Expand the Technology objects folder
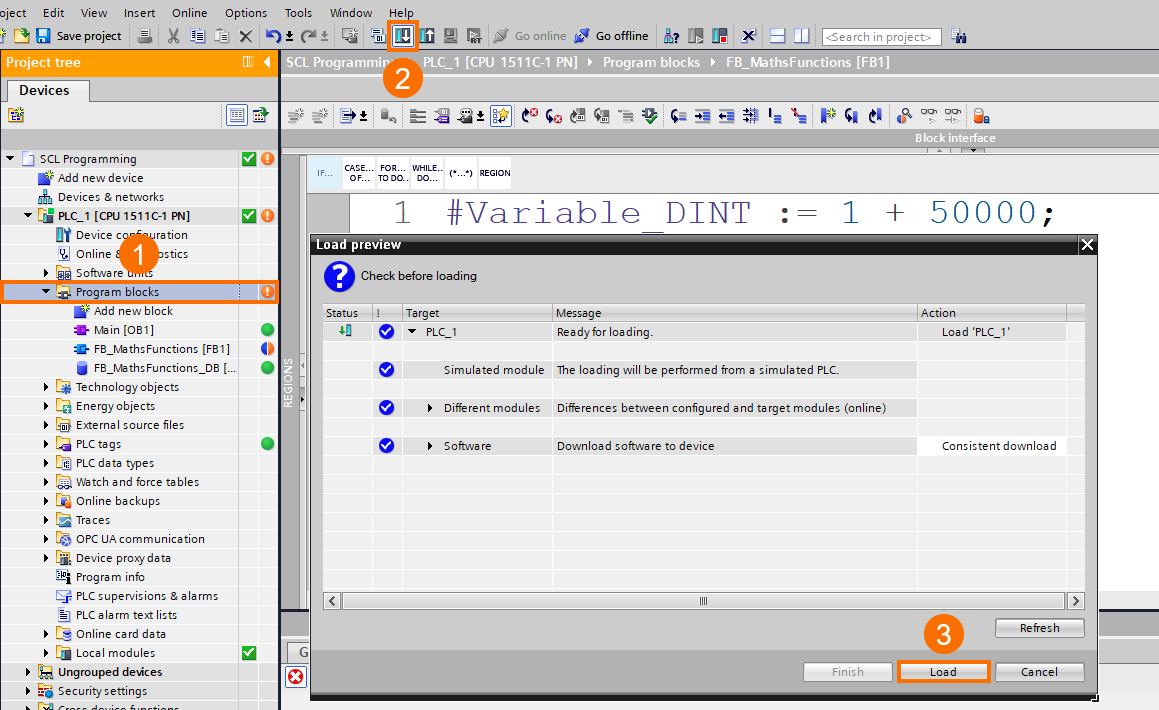The image size is (1159, 710). [x=46, y=387]
